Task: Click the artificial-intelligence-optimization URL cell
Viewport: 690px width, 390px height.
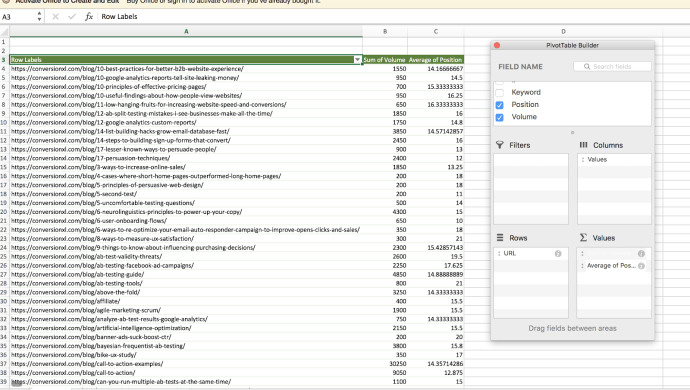Action: (186, 328)
